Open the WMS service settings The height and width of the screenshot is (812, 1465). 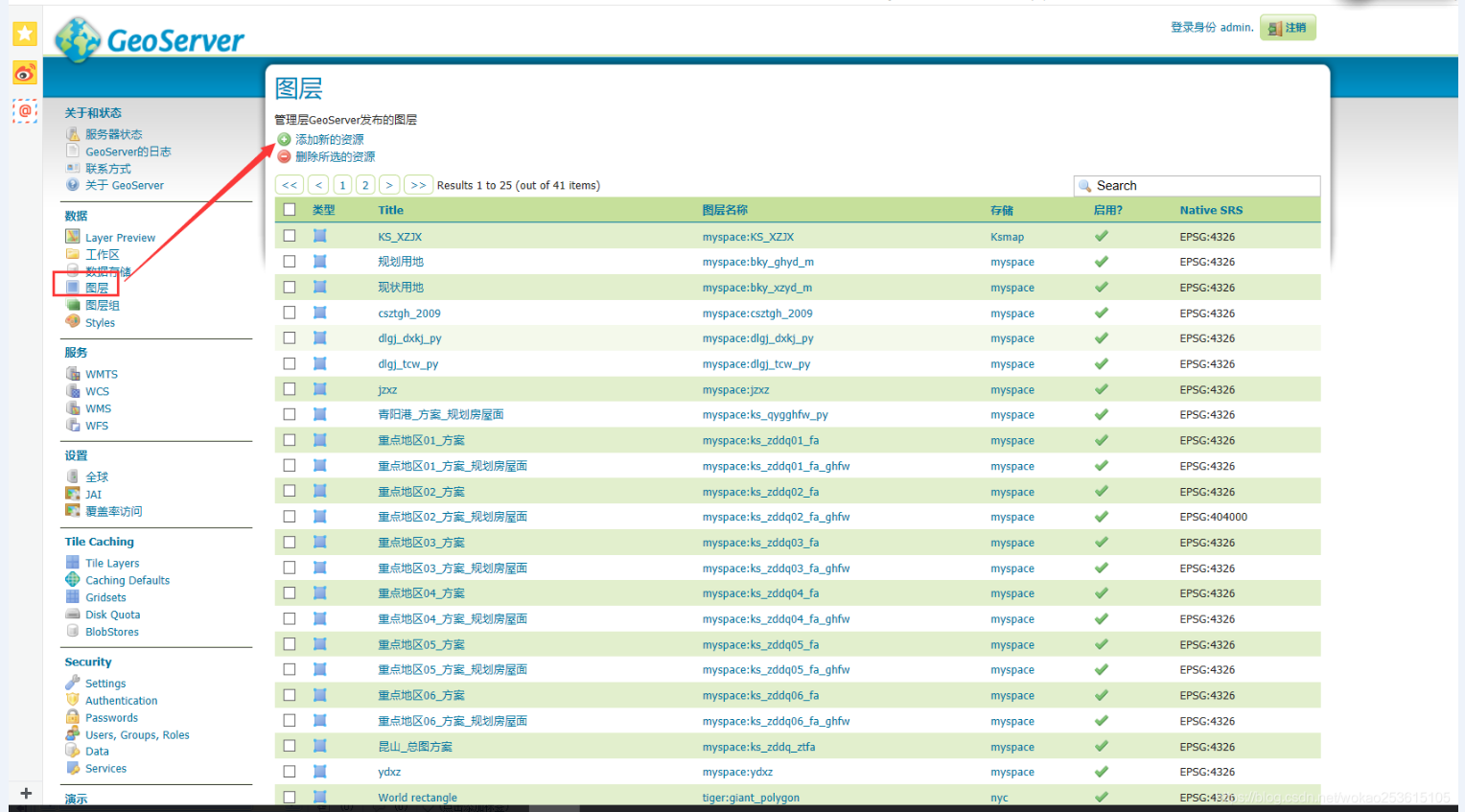tap(96, 407)
